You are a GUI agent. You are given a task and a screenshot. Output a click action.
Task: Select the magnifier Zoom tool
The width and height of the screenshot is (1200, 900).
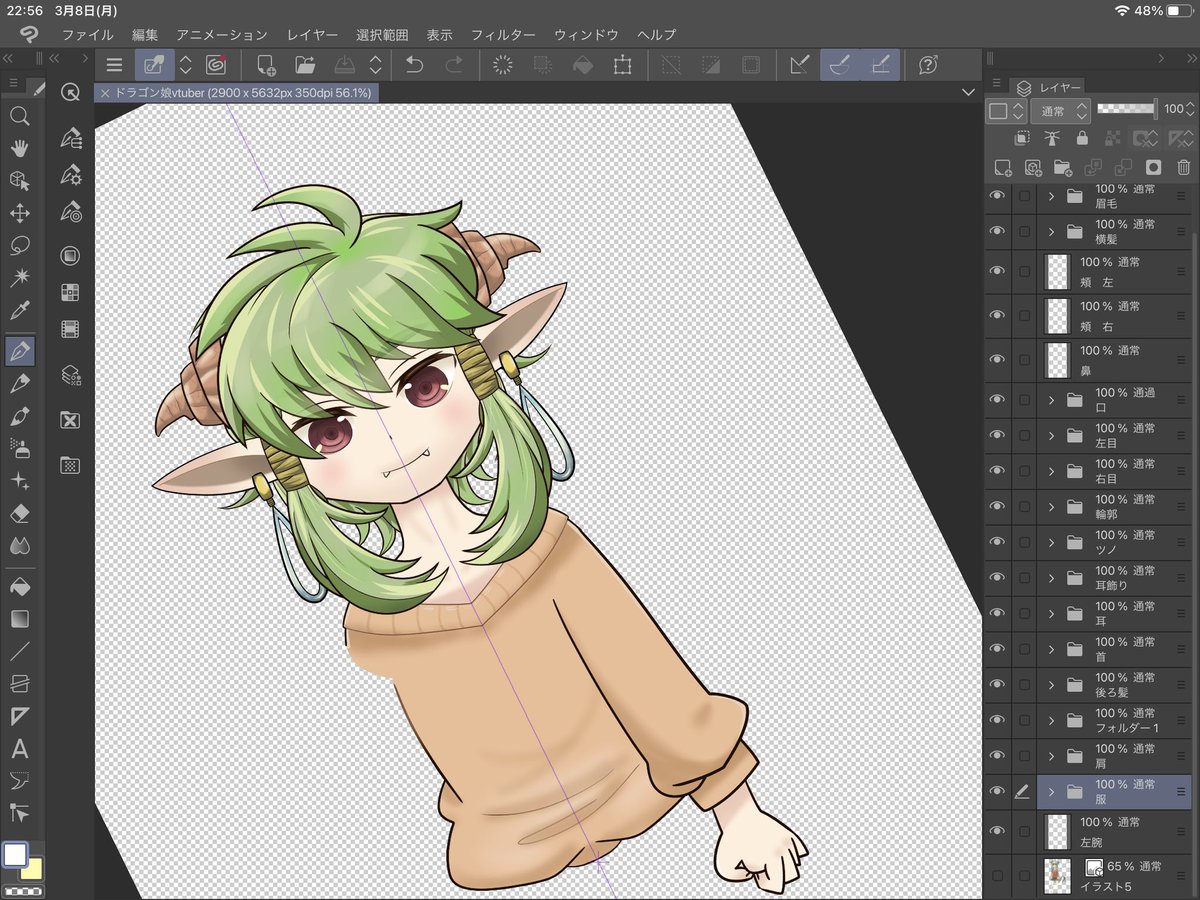tap(19, 116)
